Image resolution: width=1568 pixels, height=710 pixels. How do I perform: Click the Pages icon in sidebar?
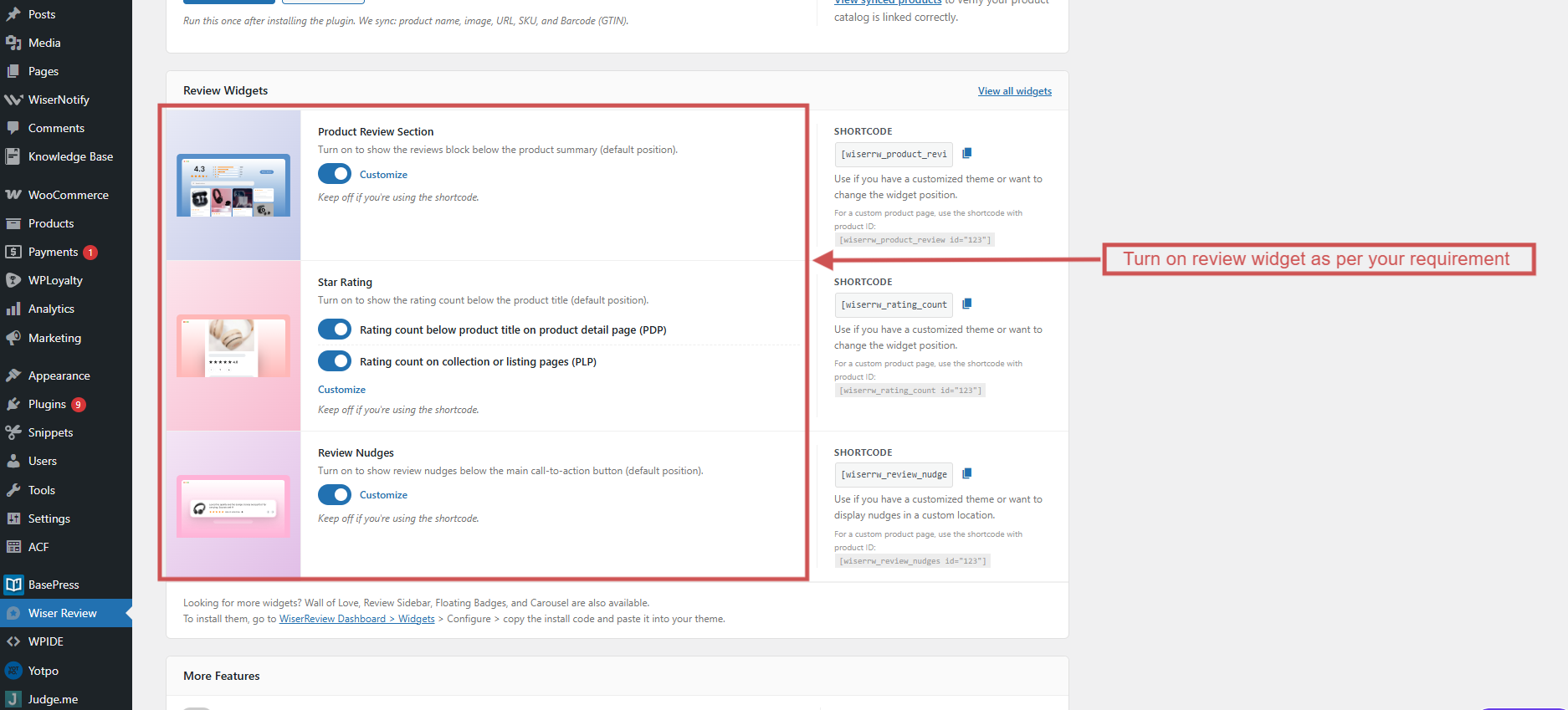pos(13,71)
